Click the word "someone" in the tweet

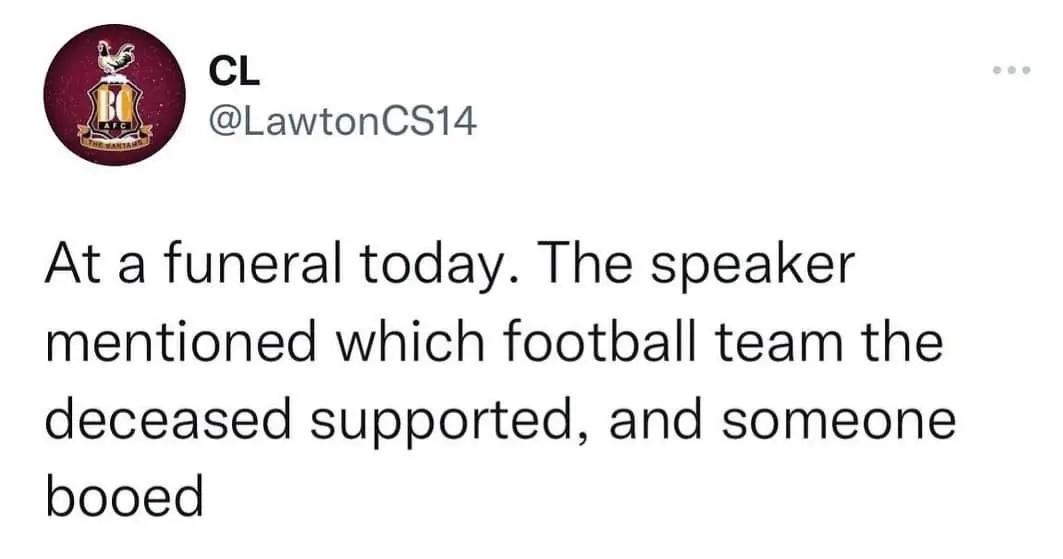[x=839, y=422]
